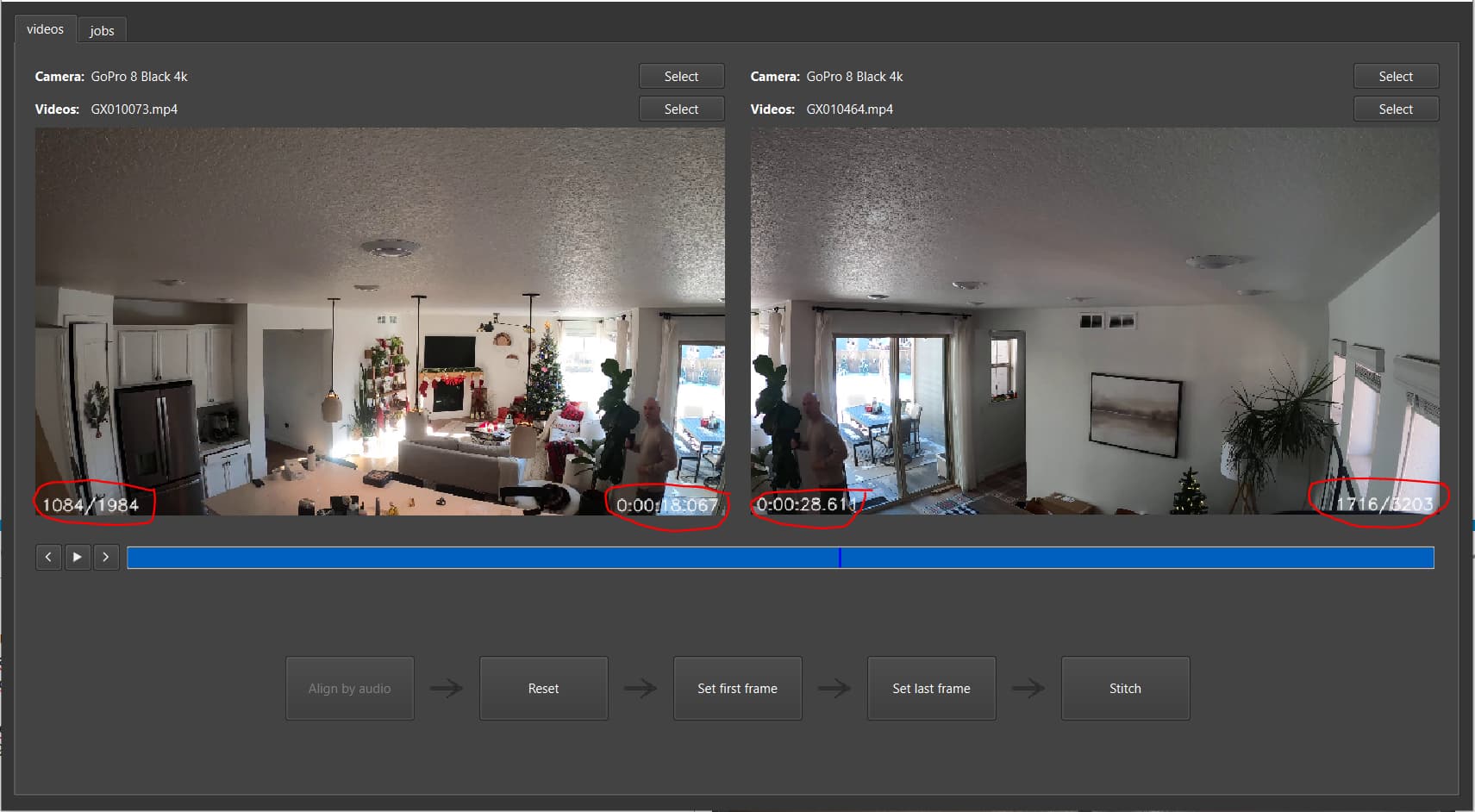The width and height of the screenshot is (1475, 812).
Task: Click Set first frame
Action: pyautogui.click(x=737, y=689)
